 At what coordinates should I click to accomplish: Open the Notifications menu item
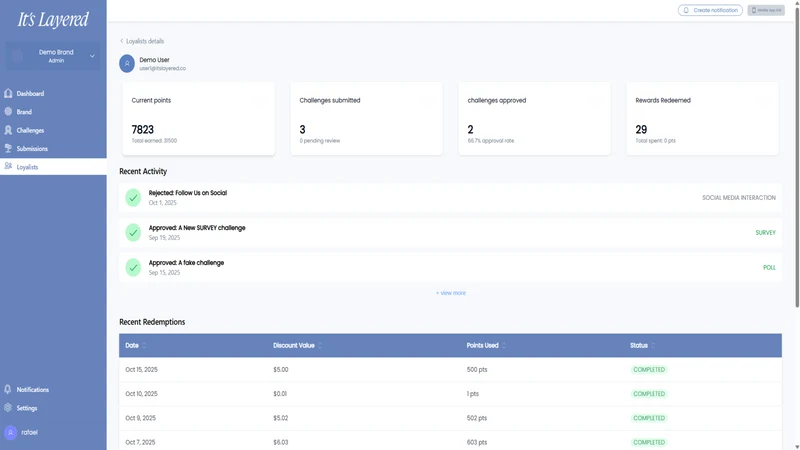coord(53,389)
